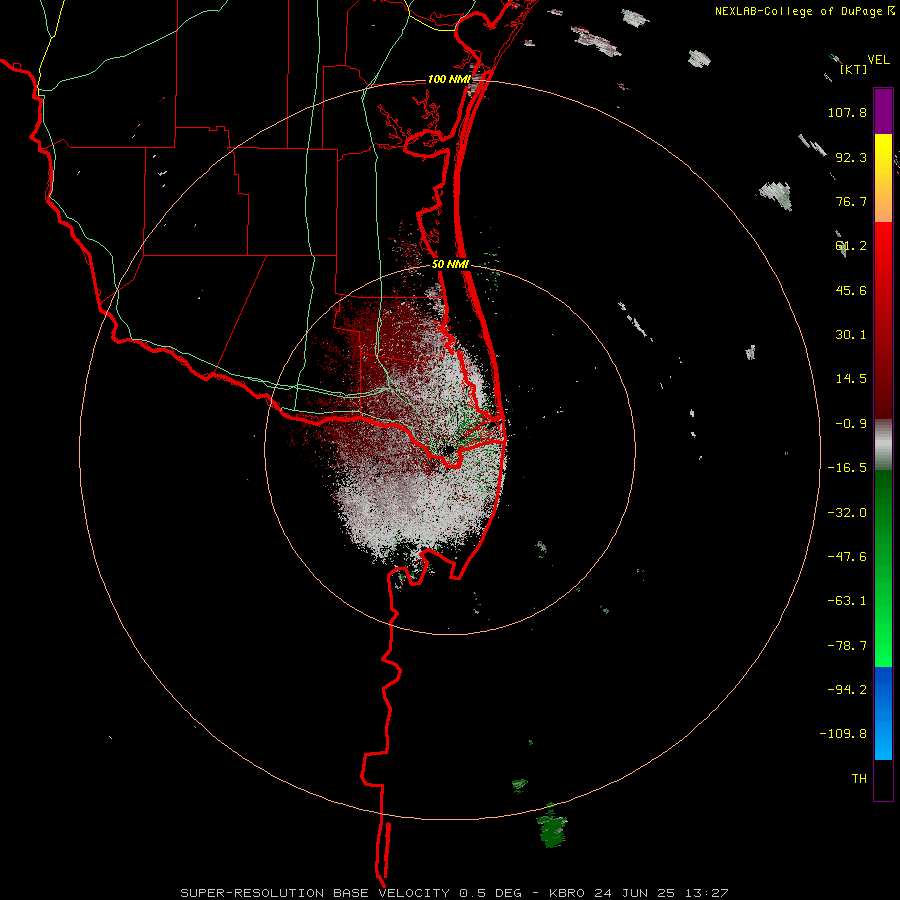Image resolution: width=900 pixels, height=900 pixels.
Task: Click the -63.1 velocity value
Action: 847,601
